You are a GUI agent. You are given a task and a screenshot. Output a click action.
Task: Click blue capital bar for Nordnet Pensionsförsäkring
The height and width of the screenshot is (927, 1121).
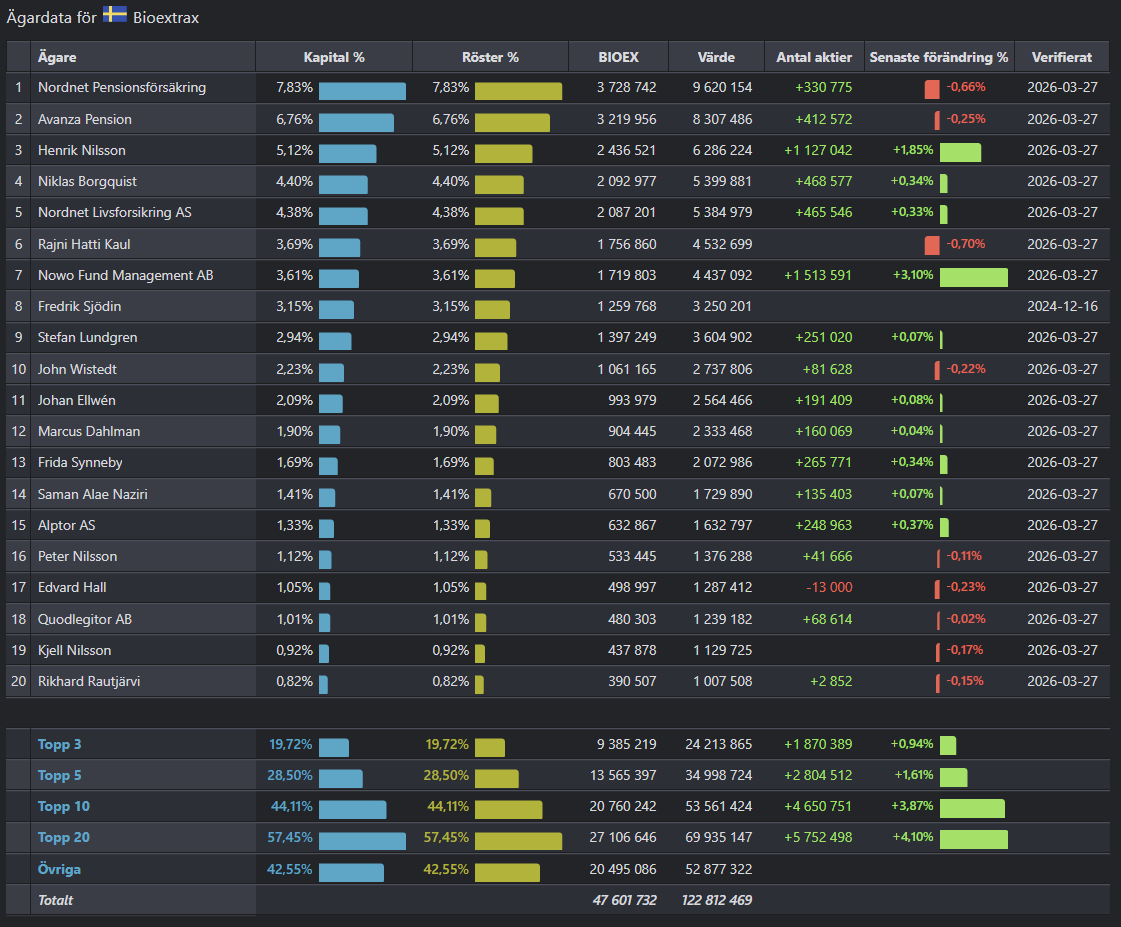(x=362, y=91)
